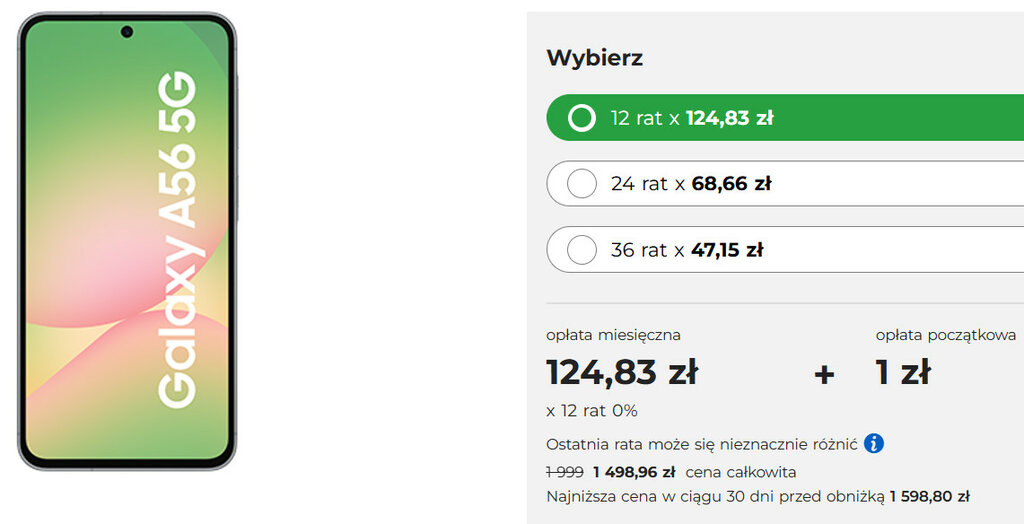This screenshot has height=524, width=1024.
Task: Click the blue info icon
Action: tap(874, 443)
